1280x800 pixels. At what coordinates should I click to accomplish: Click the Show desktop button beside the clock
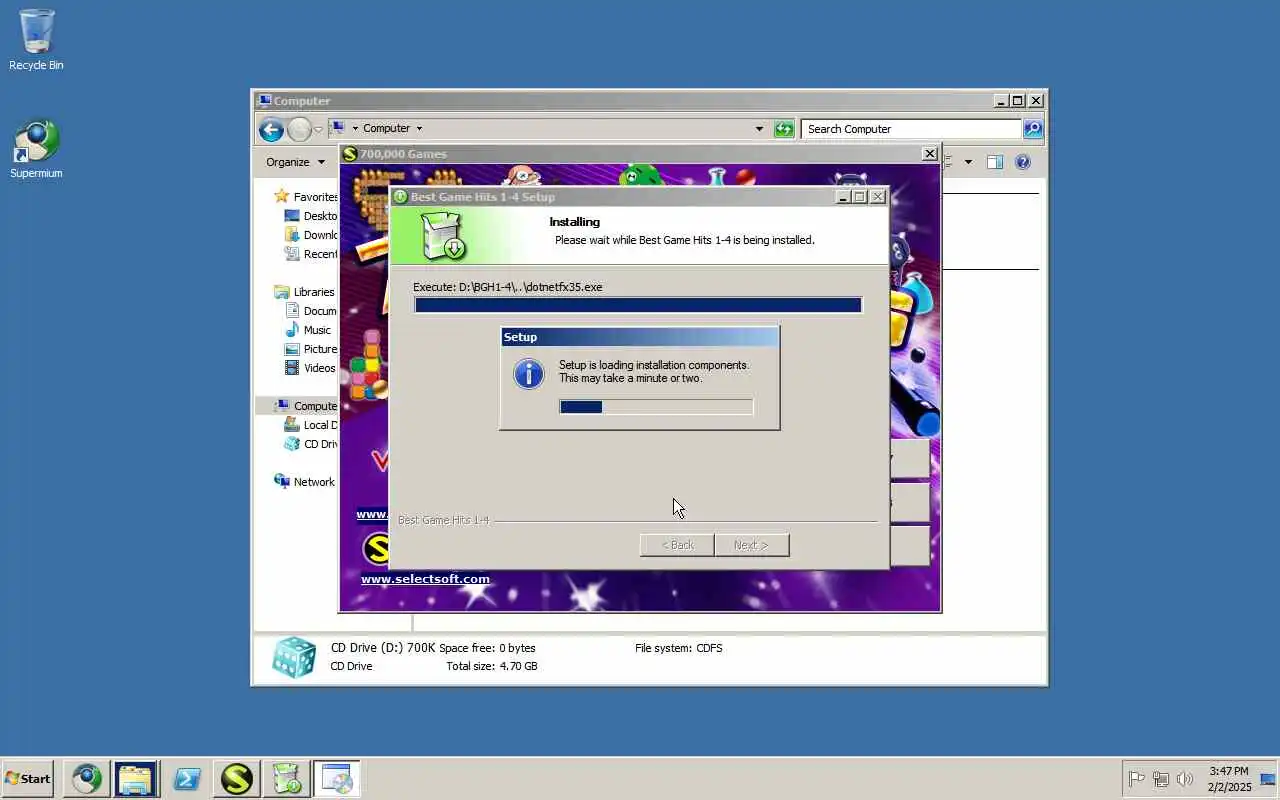tap(1268, 779)
